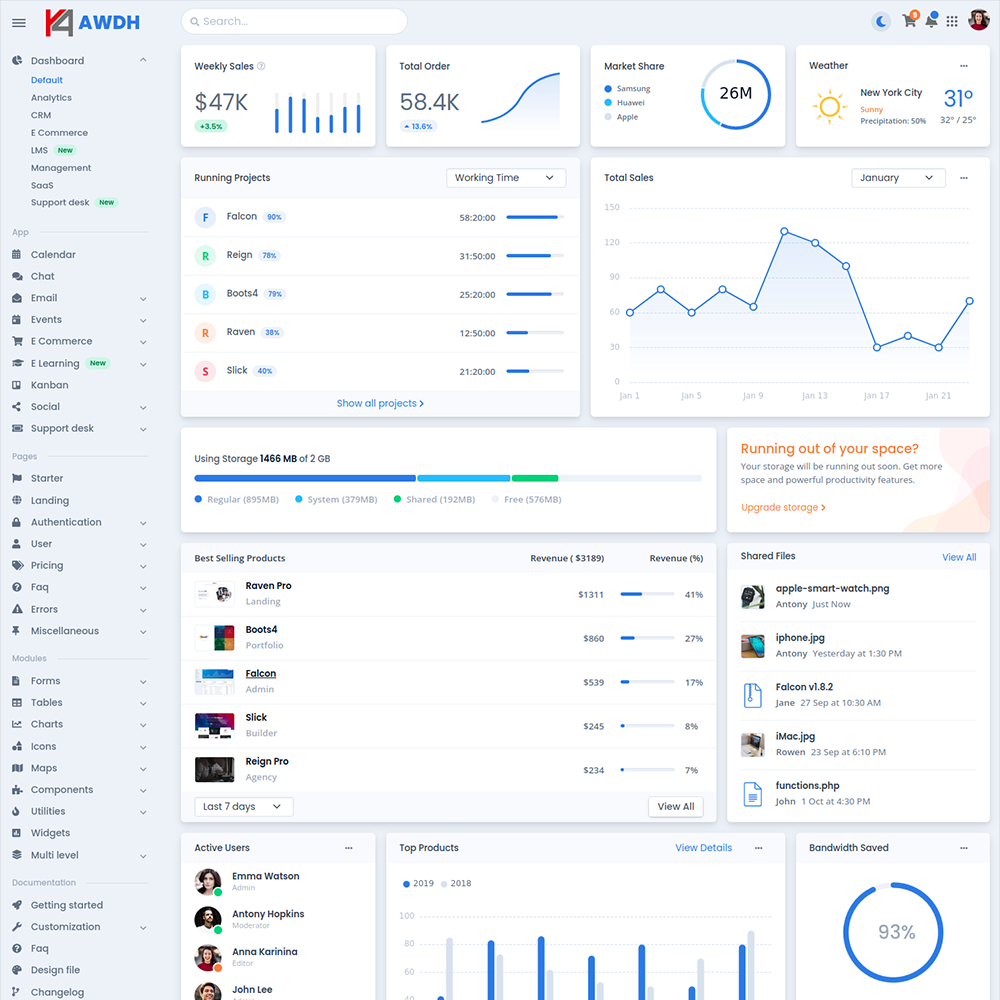Toggle the 2019 legend series

point(417,884)
